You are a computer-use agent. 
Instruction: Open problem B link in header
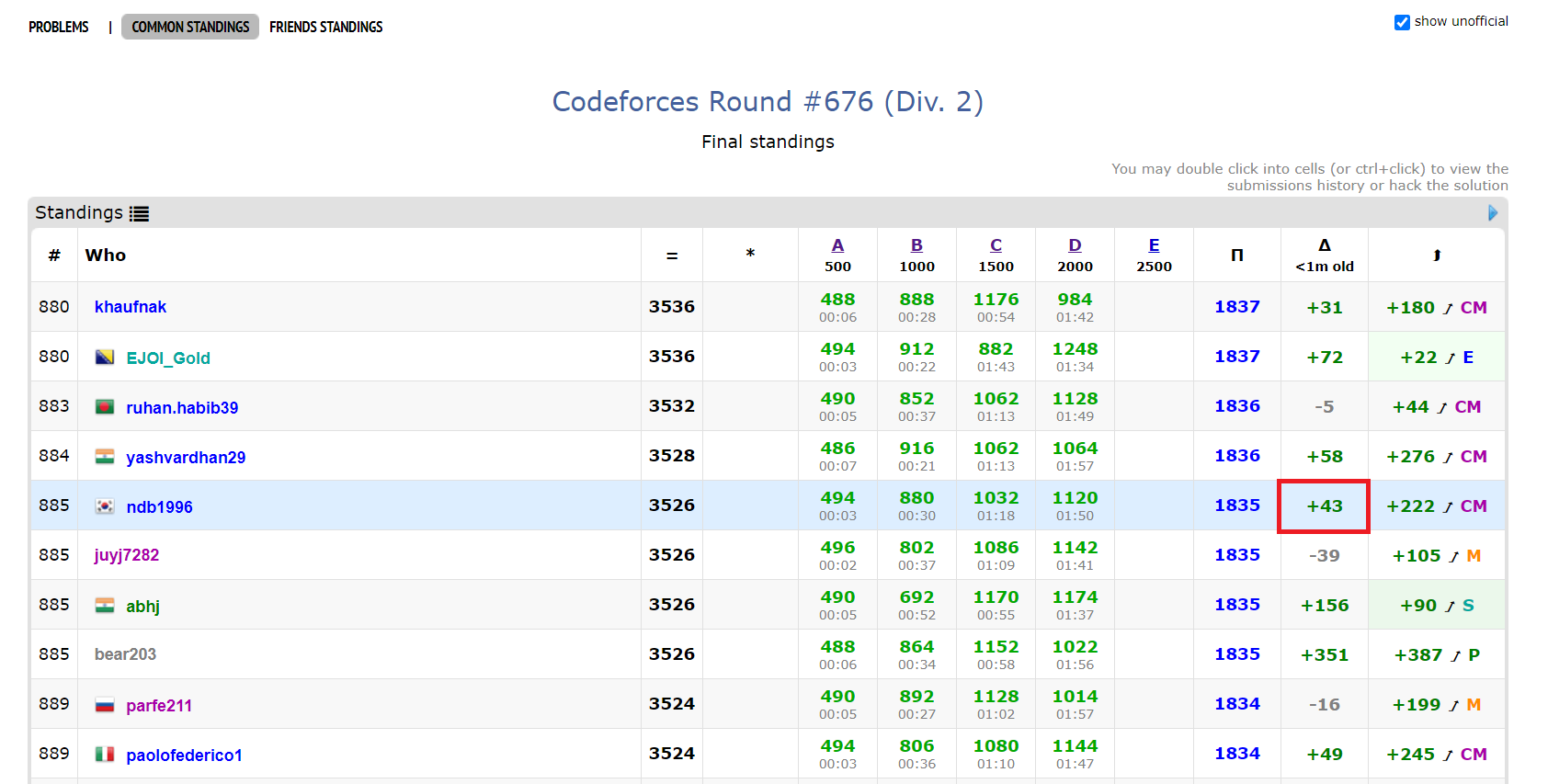pyautogui.click(x=916, y=245)
